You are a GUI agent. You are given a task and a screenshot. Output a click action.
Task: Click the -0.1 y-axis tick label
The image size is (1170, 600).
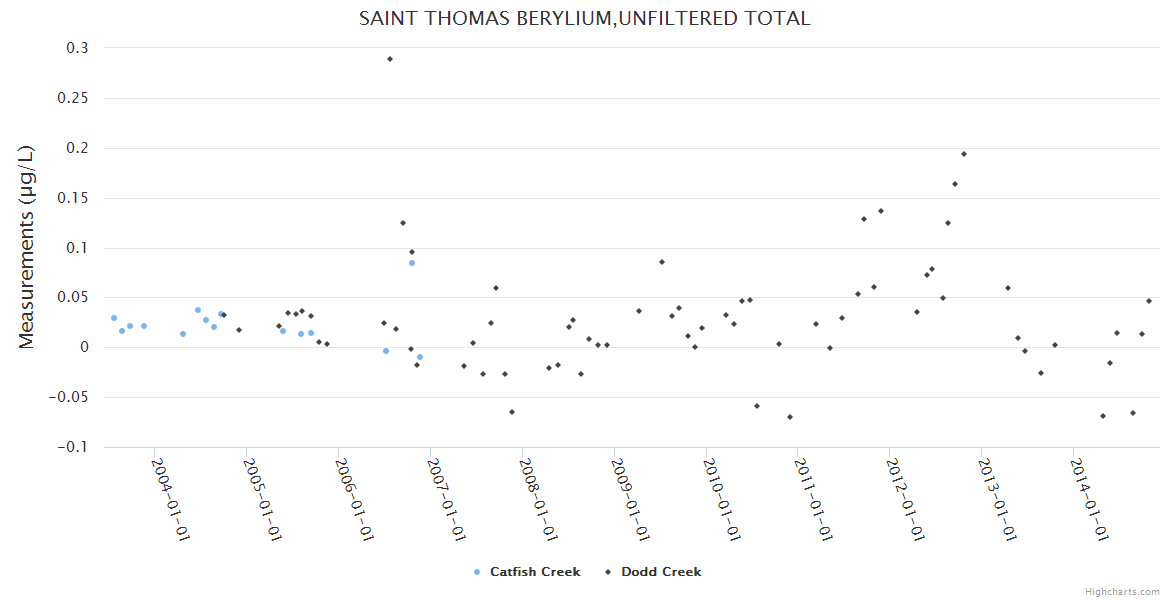tap(72, 447)
